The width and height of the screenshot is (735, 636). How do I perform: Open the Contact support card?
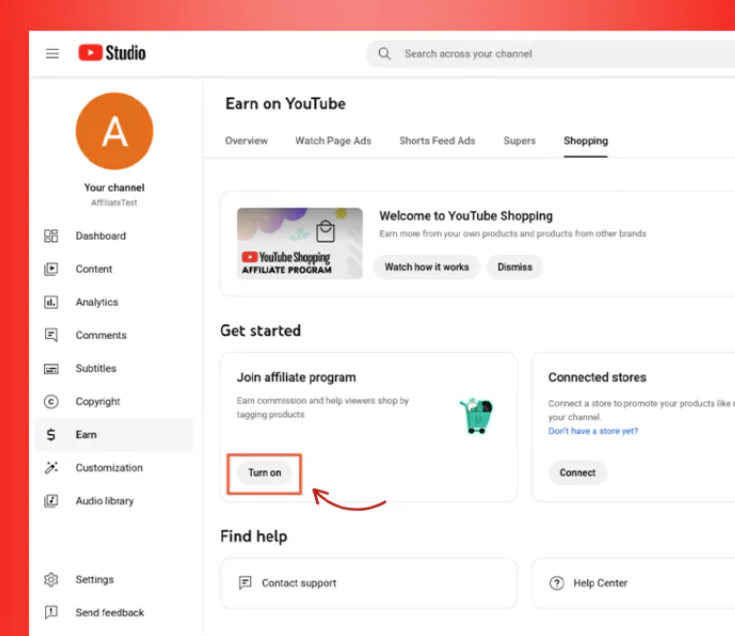pyautogui.click(x=369, y=583)
